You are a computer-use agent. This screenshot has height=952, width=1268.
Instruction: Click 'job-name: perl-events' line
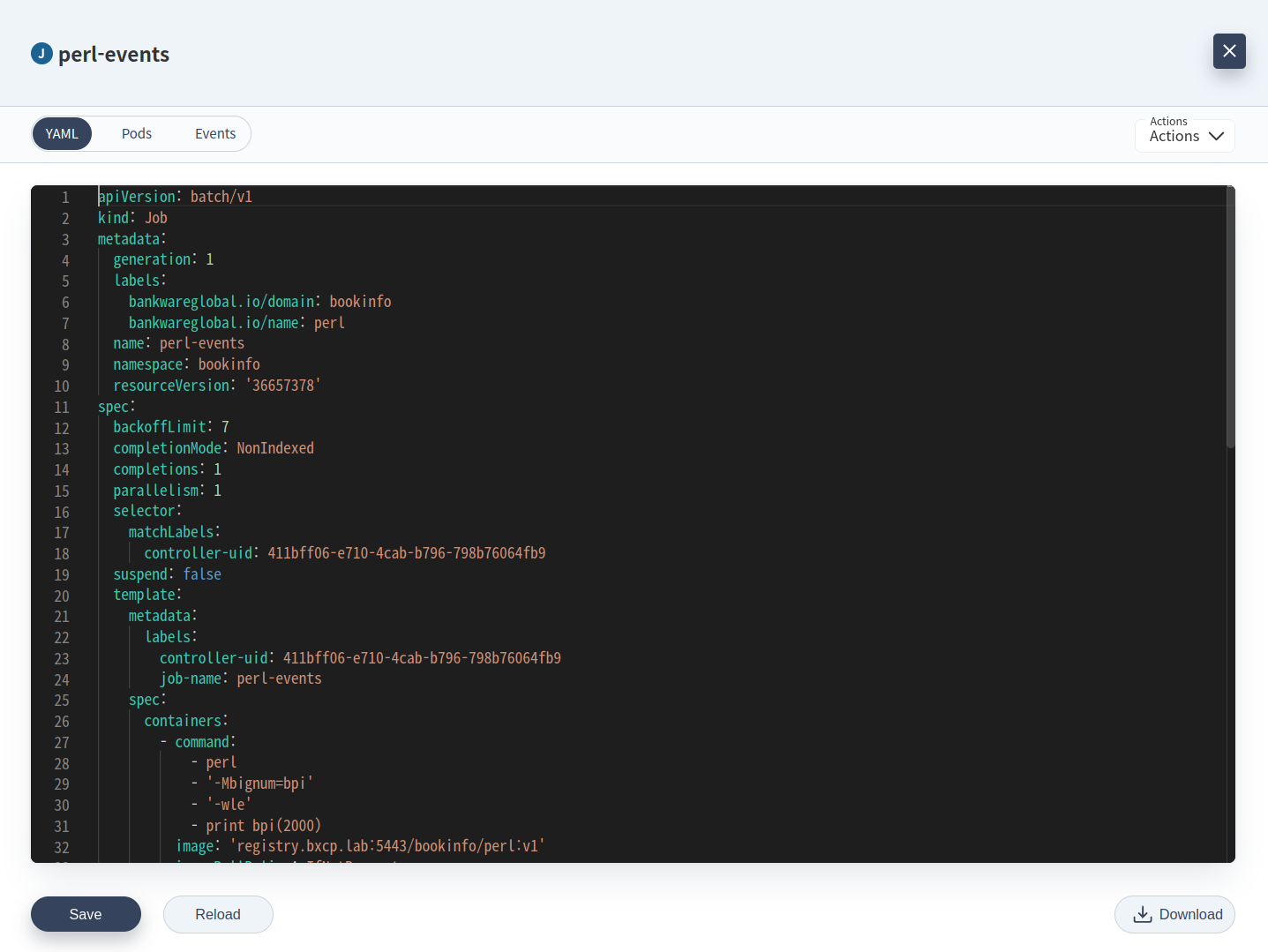[240, 678]
